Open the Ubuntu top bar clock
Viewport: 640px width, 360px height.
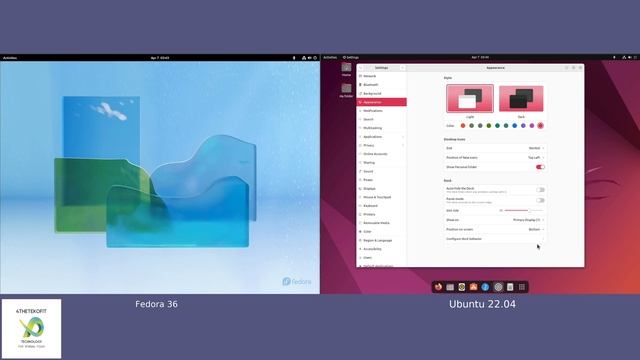coord(480,58)
